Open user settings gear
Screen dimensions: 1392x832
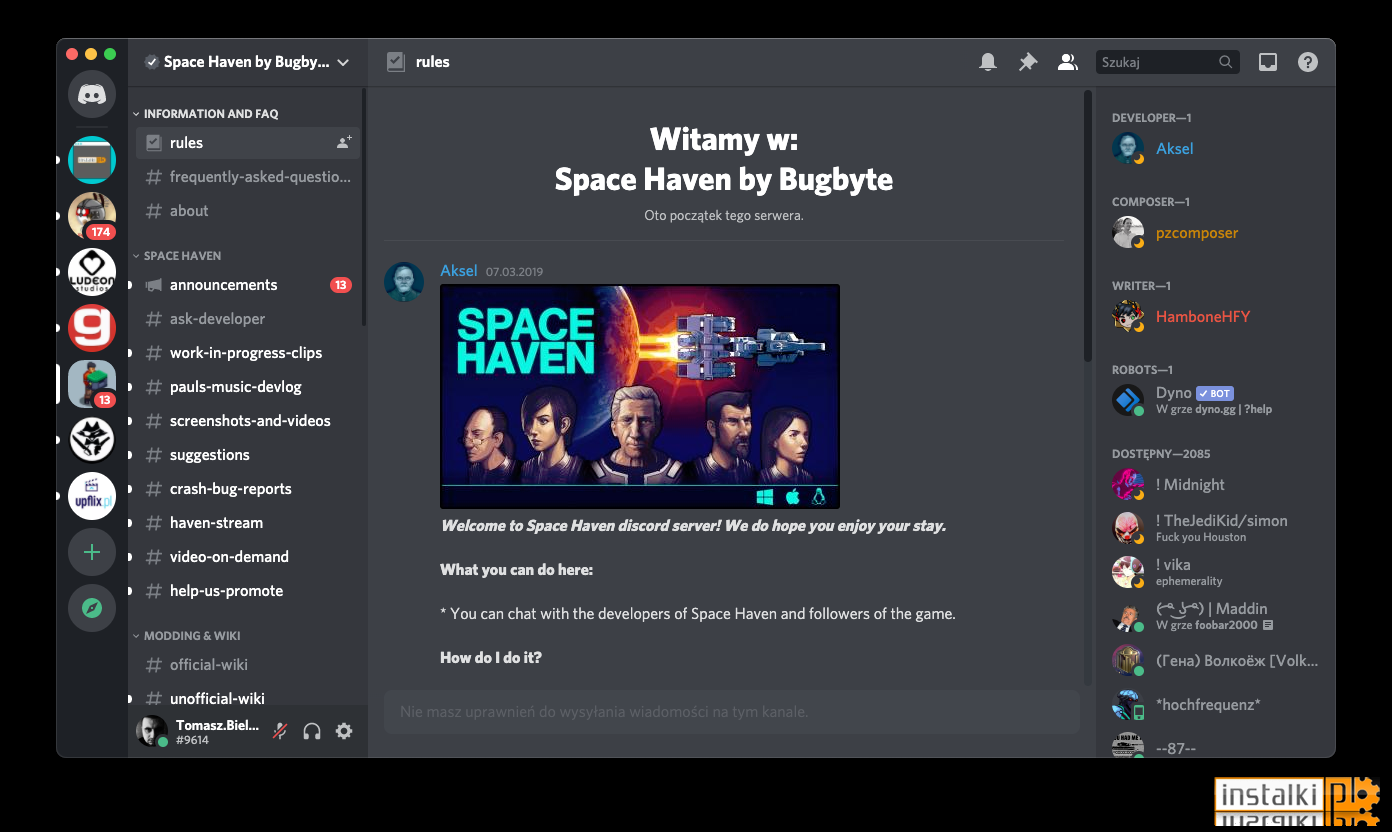[x=344, y=731]
